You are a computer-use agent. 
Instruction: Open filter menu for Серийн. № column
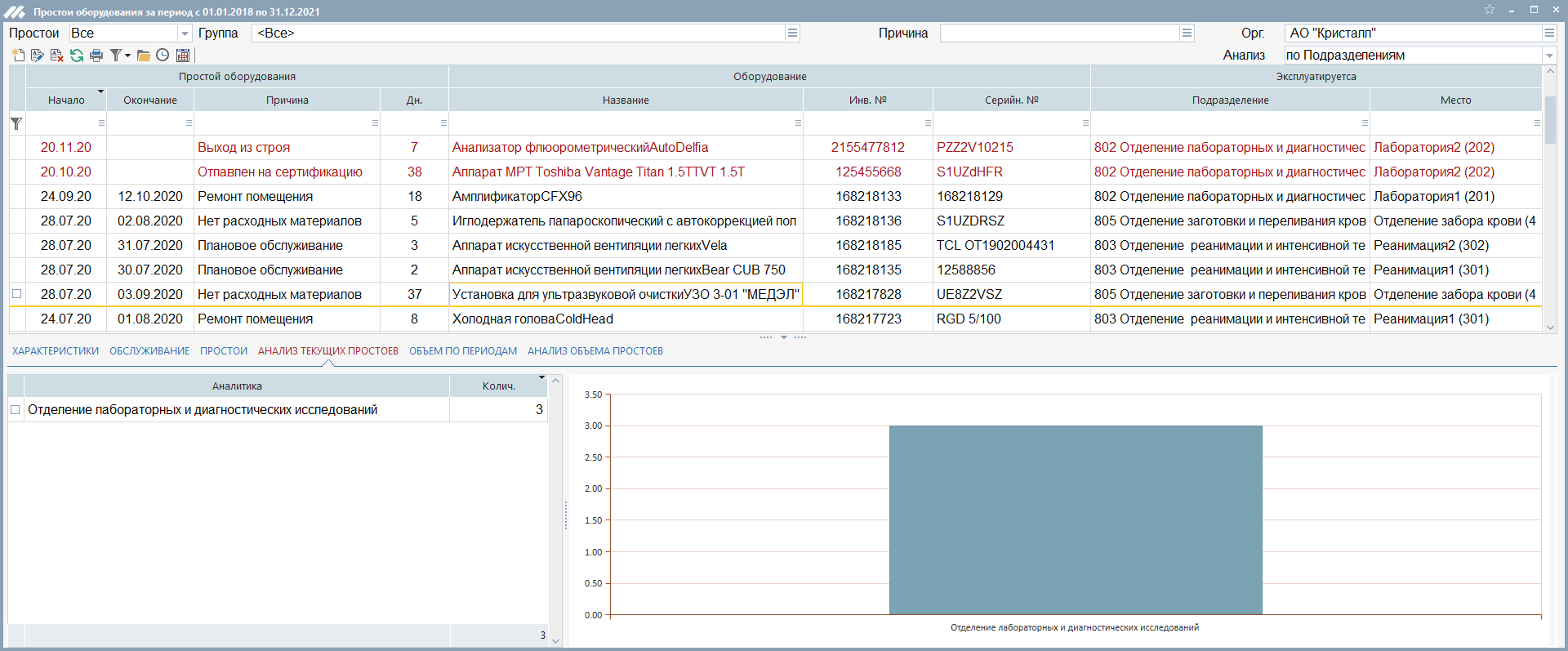pyautogui.click(x=1085, y=123)
